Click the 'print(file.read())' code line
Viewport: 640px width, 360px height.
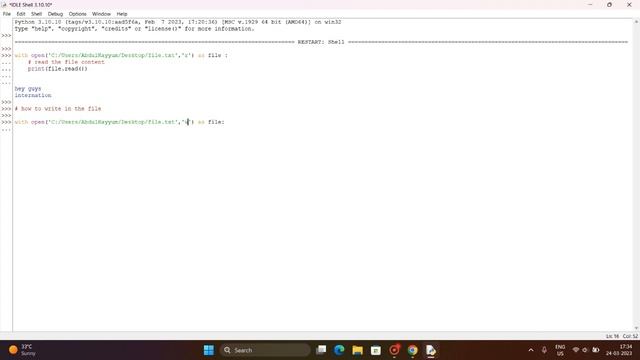click(58, 69)
